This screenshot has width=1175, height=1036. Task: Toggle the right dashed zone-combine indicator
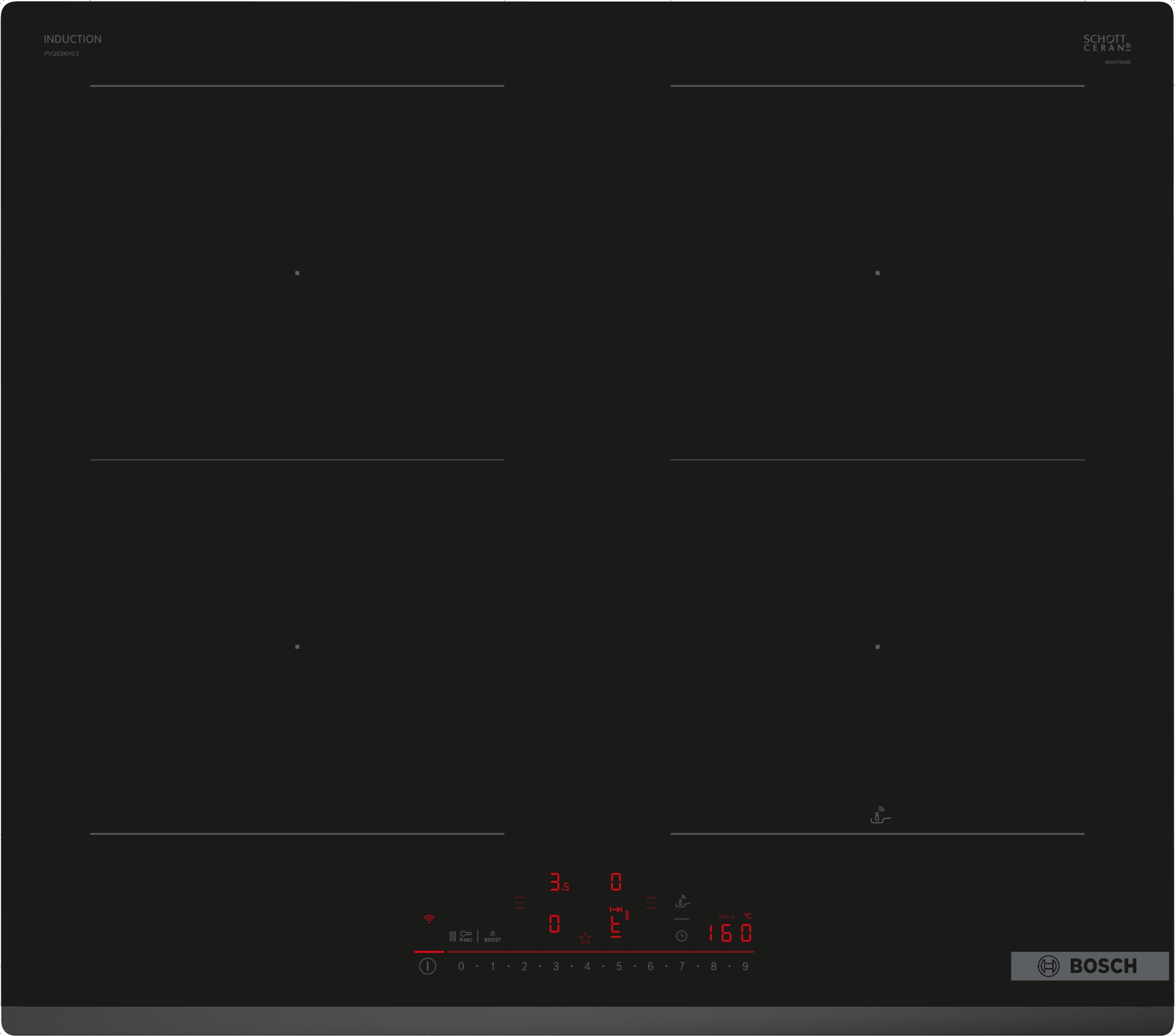(650, 902)
